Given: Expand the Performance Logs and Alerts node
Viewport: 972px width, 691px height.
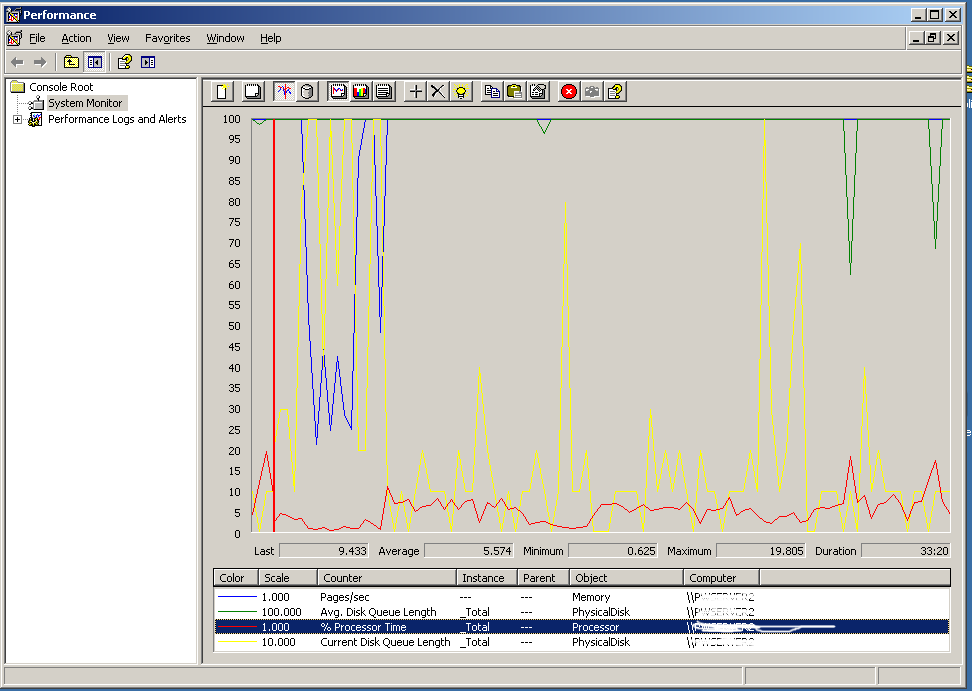Looking at the screenshot, I should tap(17, 119).
